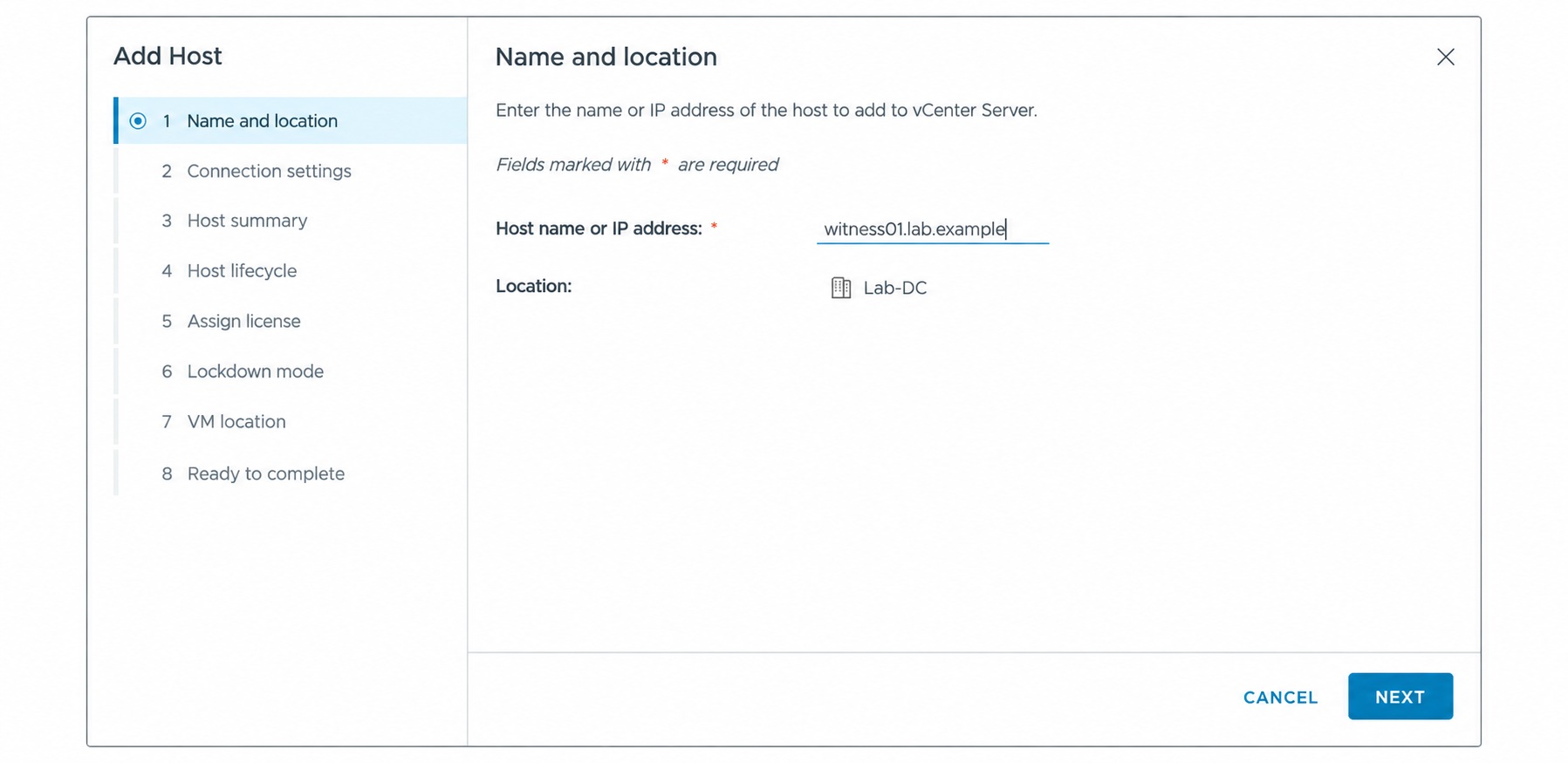Viewport: 1568px width, 763px height.
Task: Go to step 5 Assign license
Action: point(291,321)
